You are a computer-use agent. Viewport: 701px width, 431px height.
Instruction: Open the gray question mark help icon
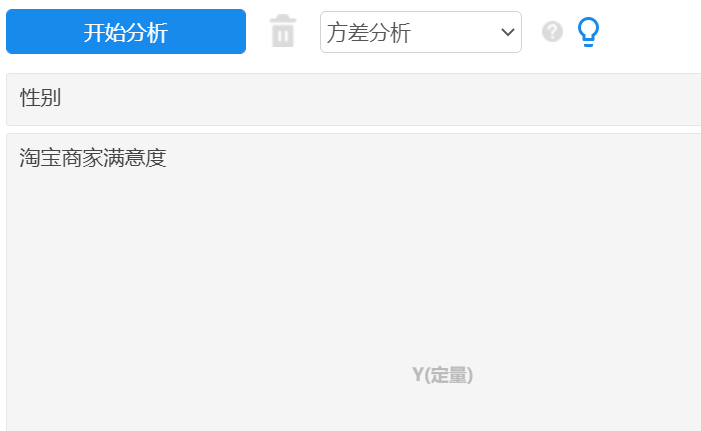click(552, 32)
